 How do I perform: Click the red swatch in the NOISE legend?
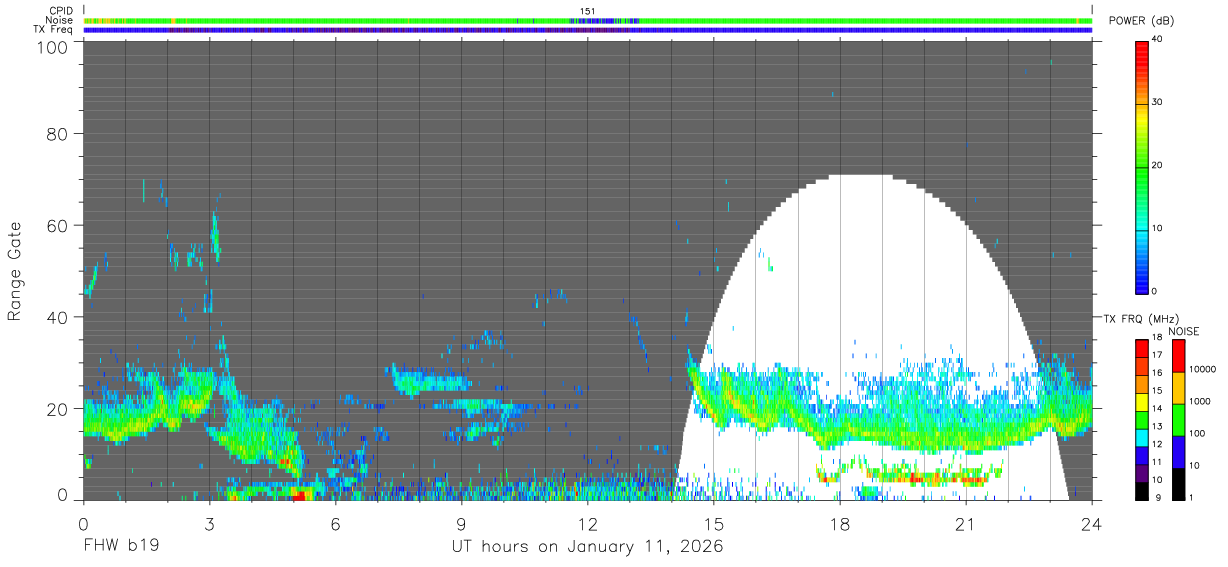coord(1178,355)
